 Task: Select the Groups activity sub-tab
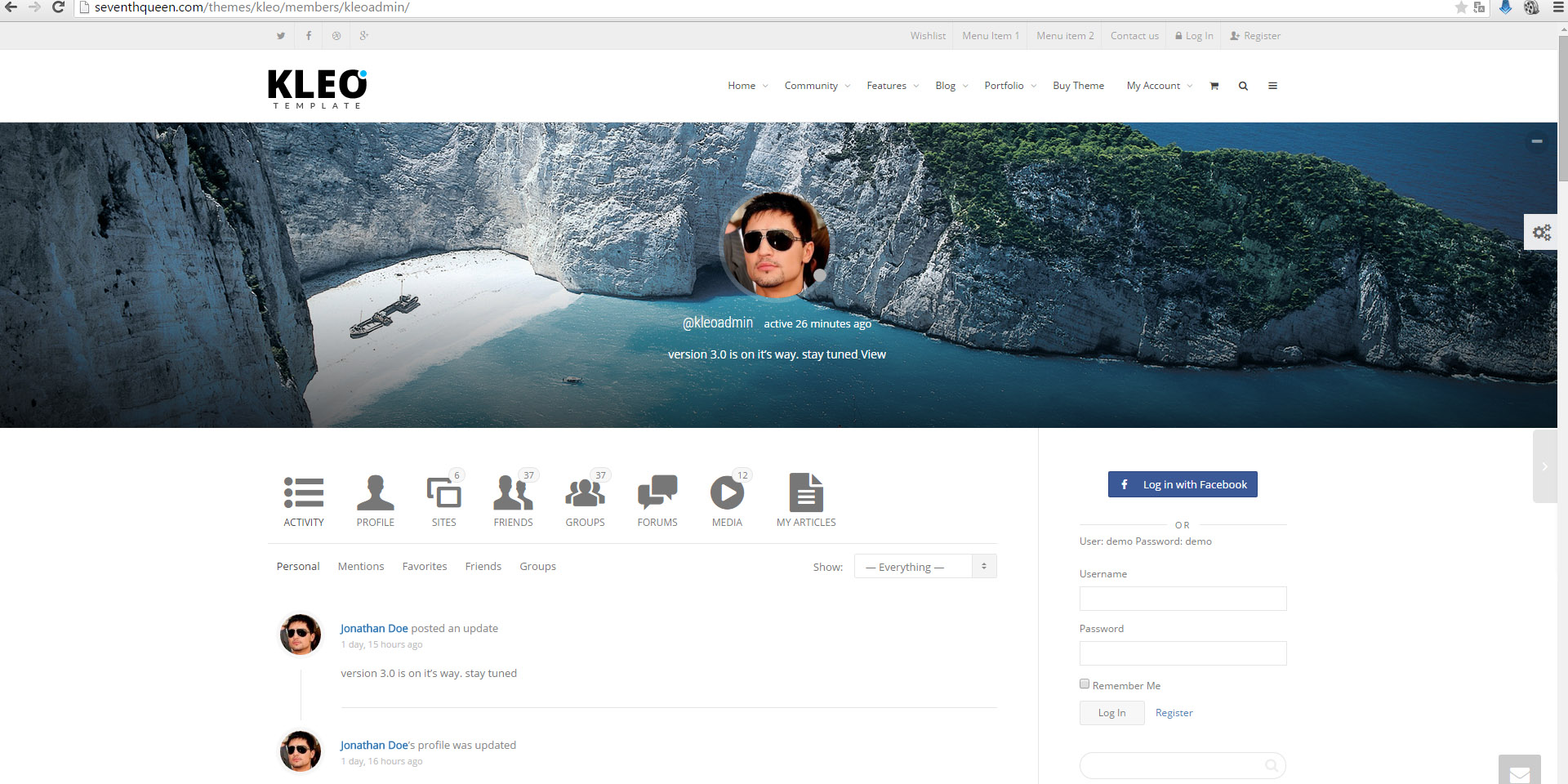click(537, 566)
